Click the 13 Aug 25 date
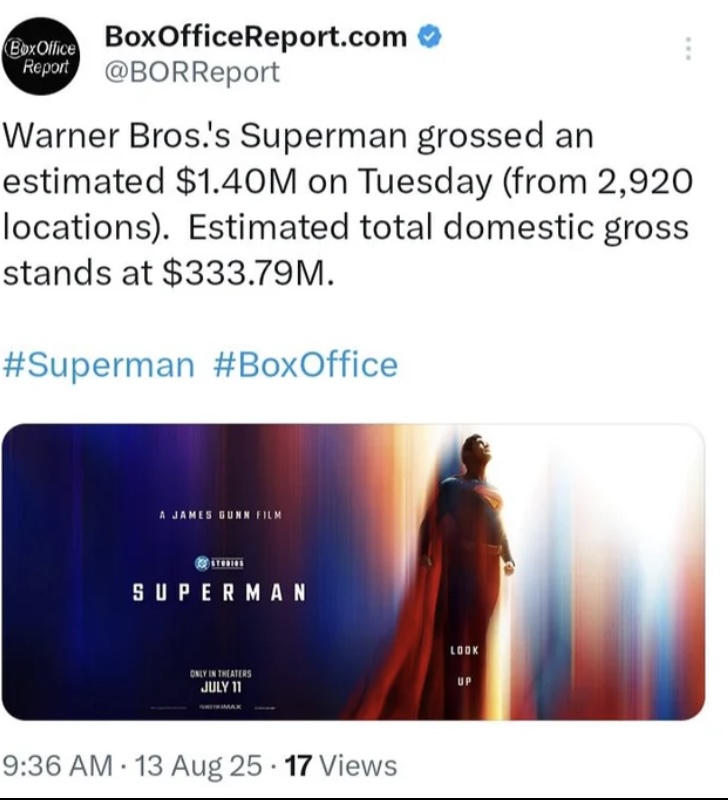Viewport: 728px width, 800px height. click(198, 765)
